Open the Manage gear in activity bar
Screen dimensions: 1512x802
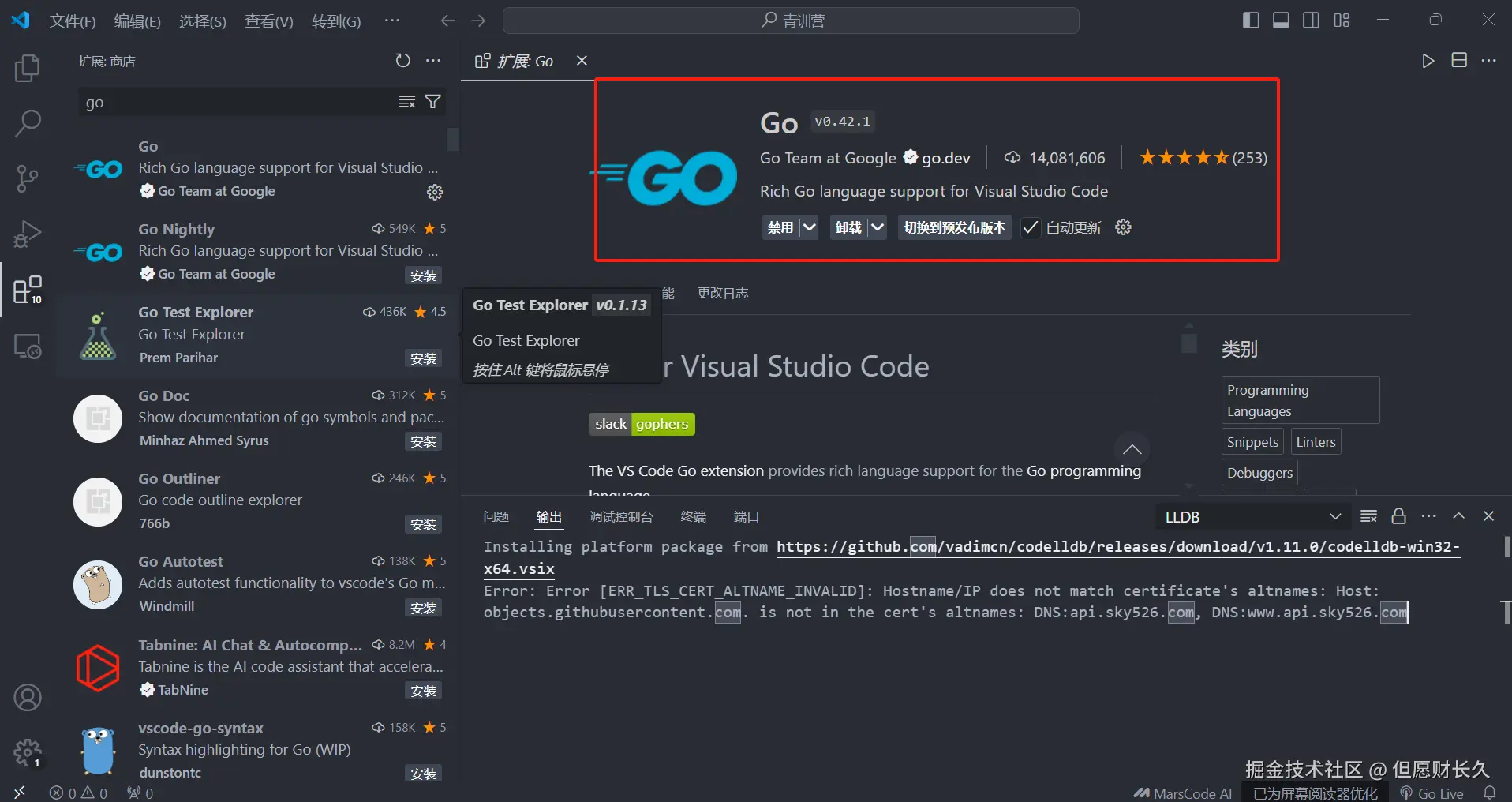click(x=28, y=752)
